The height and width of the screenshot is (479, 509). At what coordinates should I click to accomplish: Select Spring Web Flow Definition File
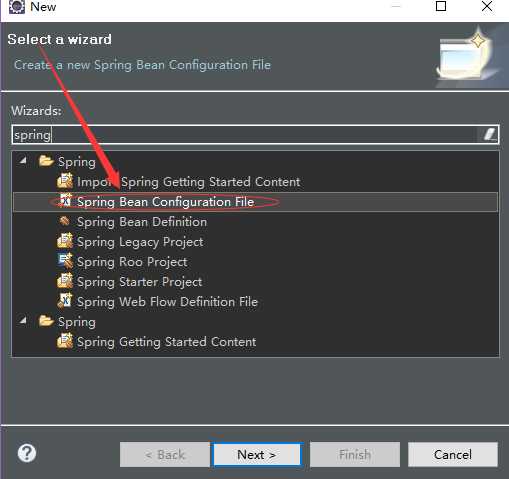click(167, 302)
